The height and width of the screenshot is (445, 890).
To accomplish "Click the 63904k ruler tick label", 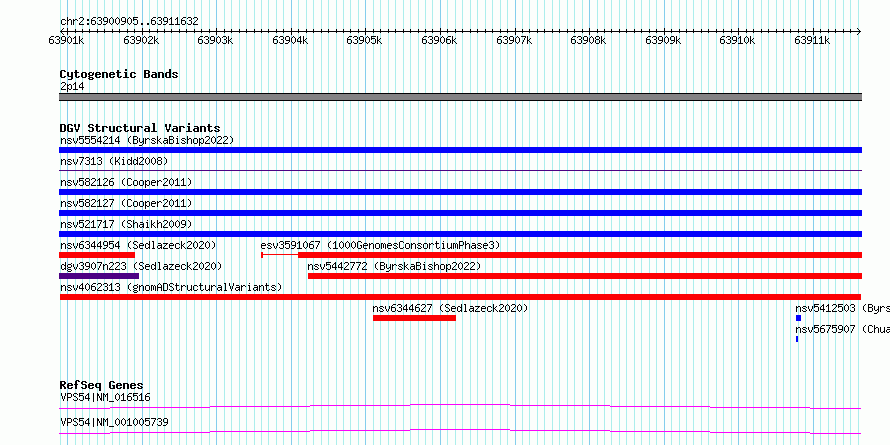I will (291, 40).
